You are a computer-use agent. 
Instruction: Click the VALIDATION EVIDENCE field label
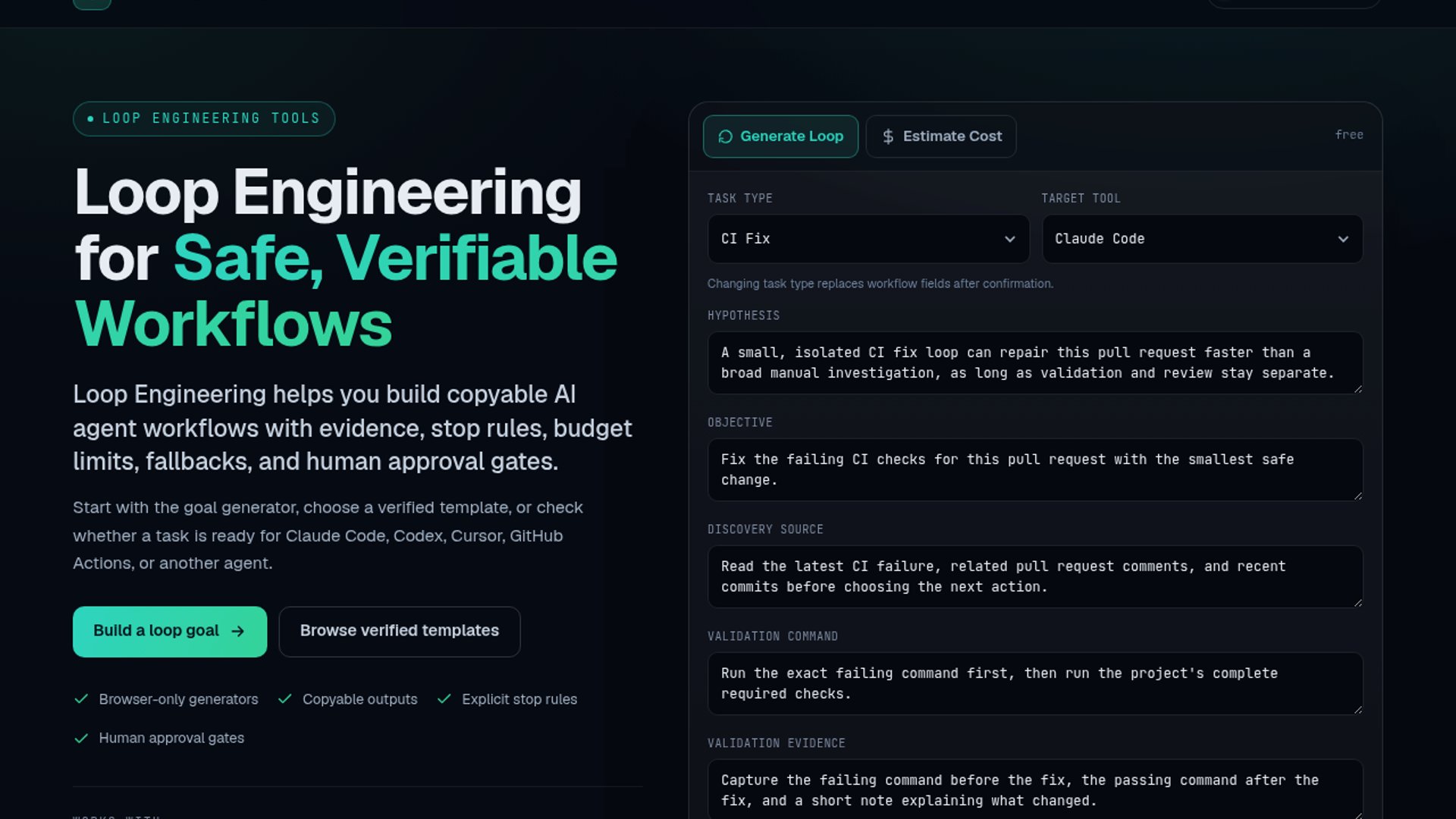pyautogui.click(x=776, y=743)
